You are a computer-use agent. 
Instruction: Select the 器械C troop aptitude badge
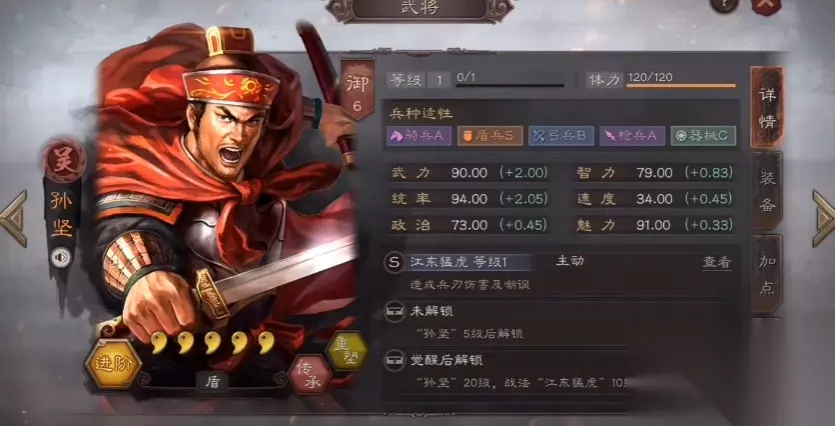(703, 136)
